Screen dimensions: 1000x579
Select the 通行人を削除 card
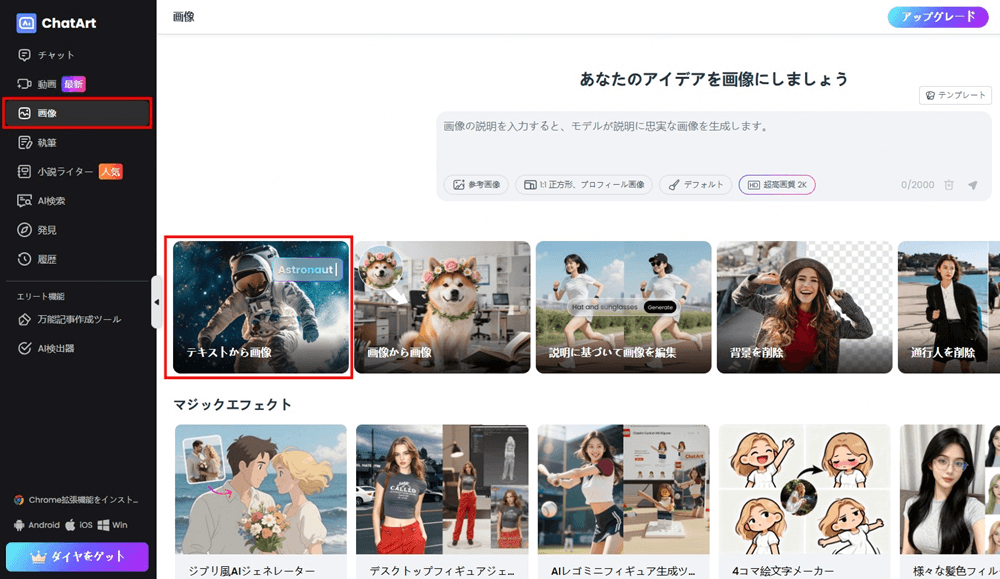click(x=949, y=307)
